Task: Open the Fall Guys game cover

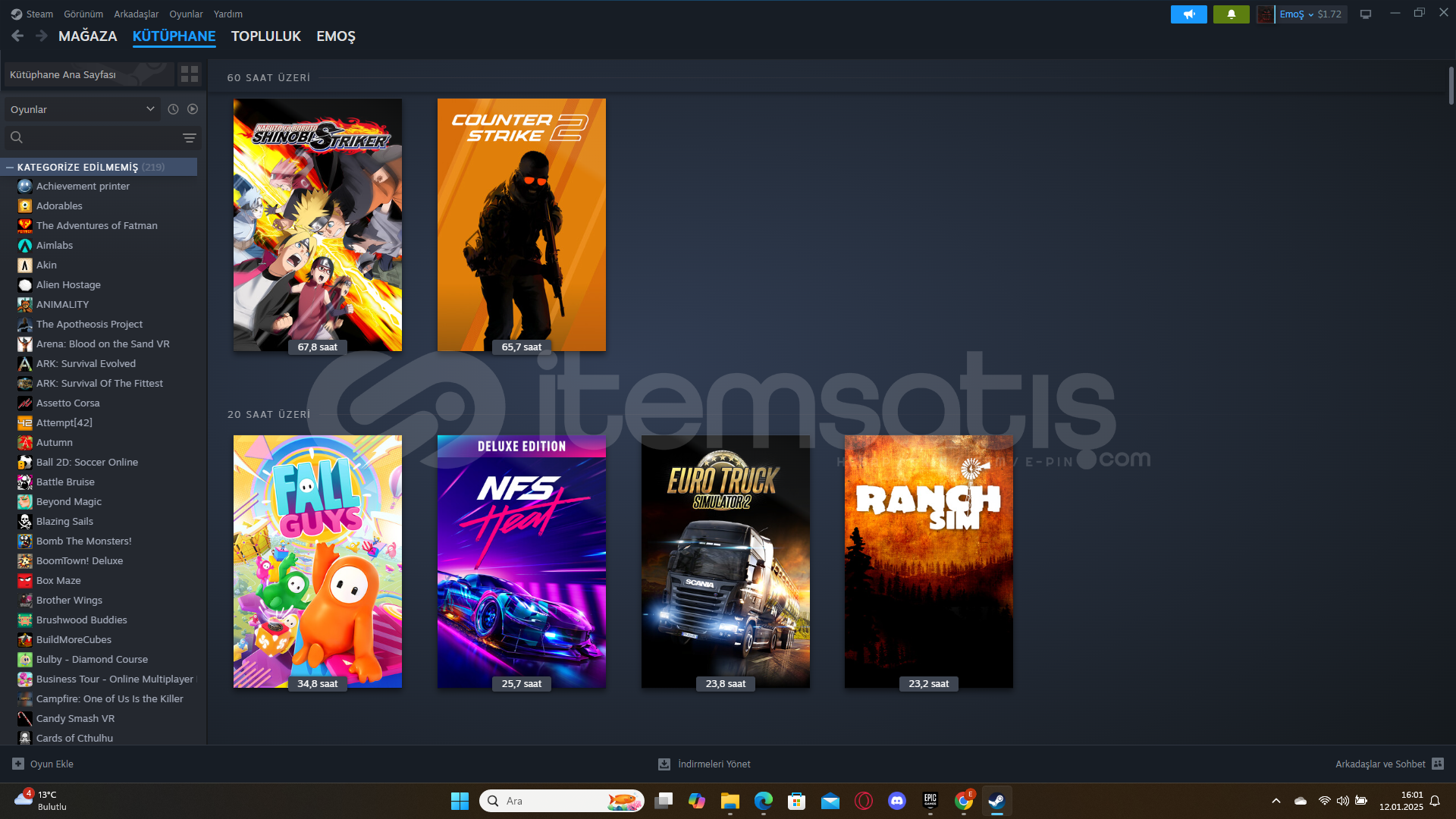Action: pyautogui.click(x=318, y=561)
